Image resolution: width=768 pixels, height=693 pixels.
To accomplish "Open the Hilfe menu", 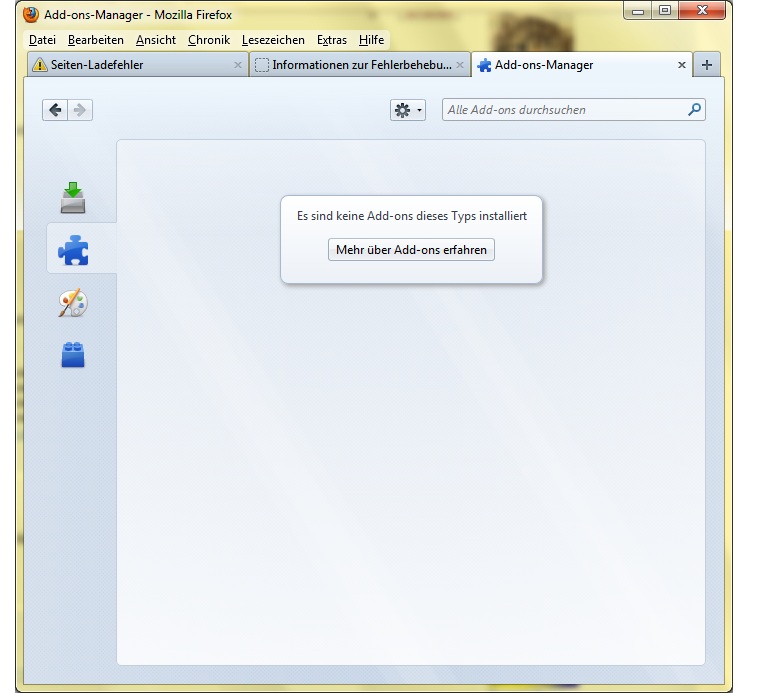I will [371, 40].
